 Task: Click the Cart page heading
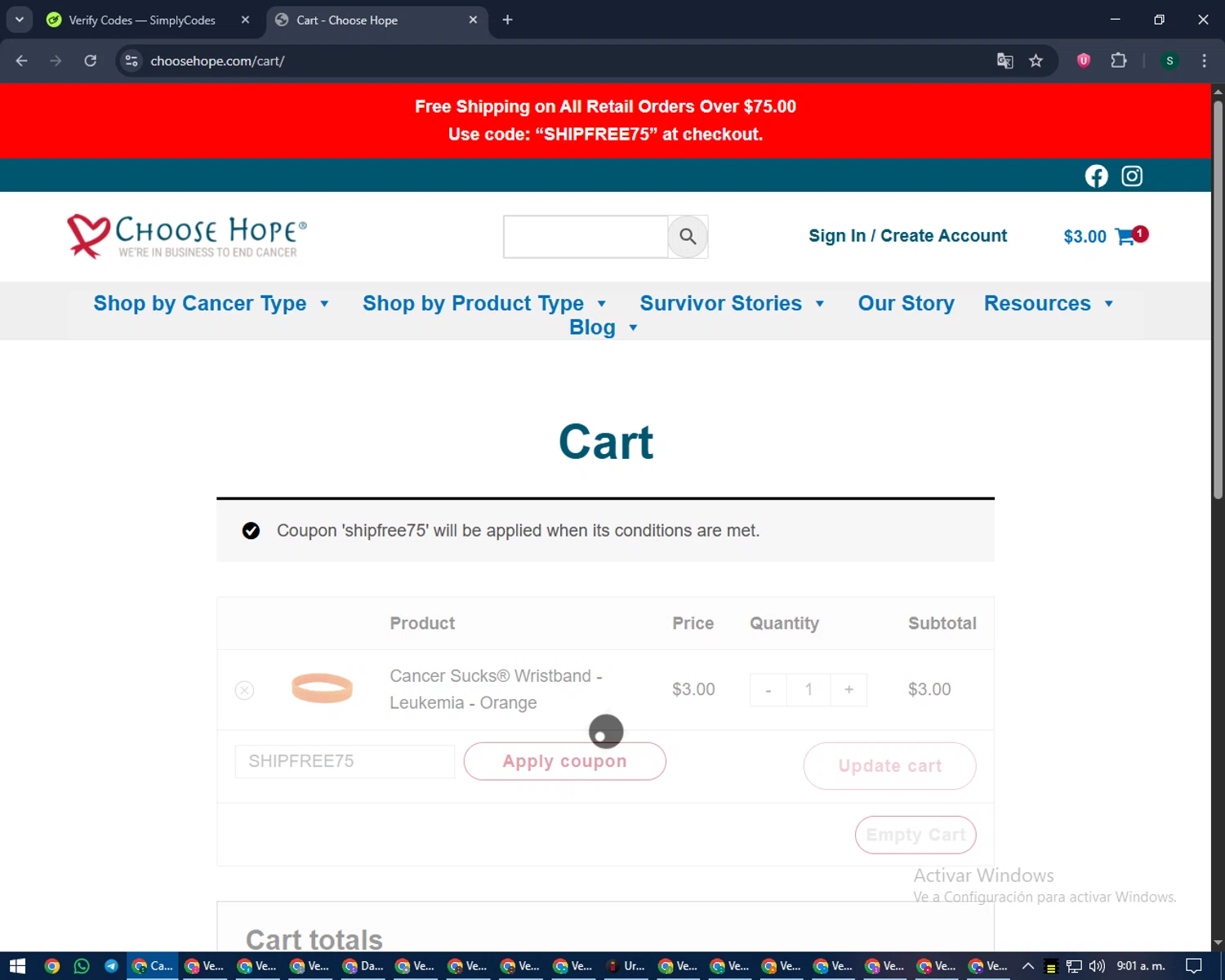[x=606, y=442]
